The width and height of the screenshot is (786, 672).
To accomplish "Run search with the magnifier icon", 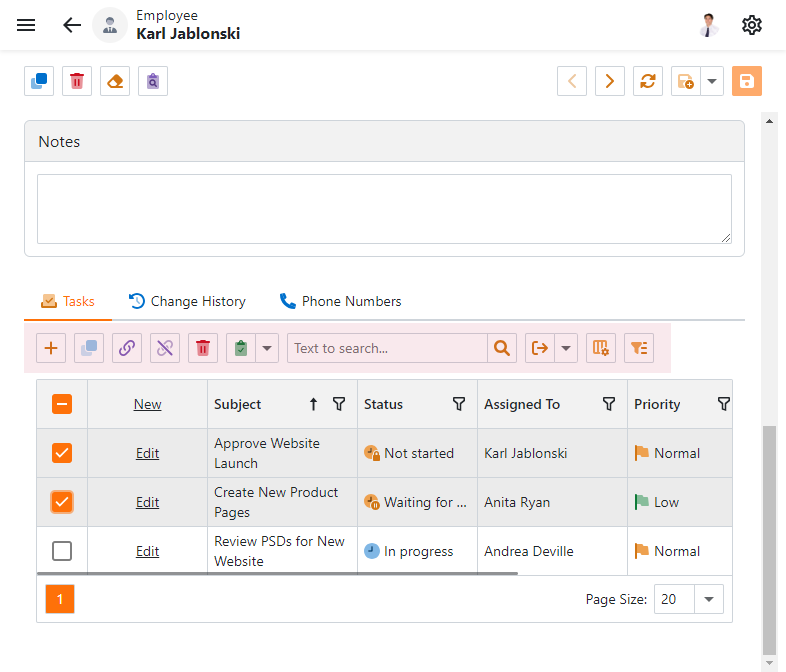I will pyautogui.click(x=502, y=348).
